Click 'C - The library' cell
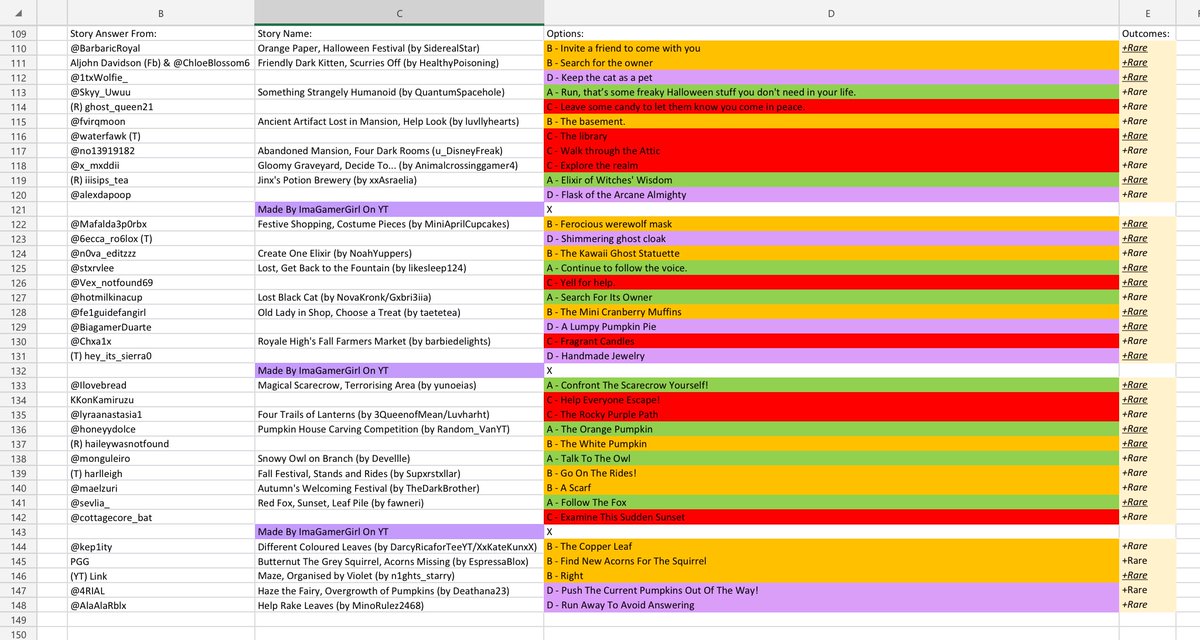Screen dimensions: 1200x640 click(x=831, y=136)
